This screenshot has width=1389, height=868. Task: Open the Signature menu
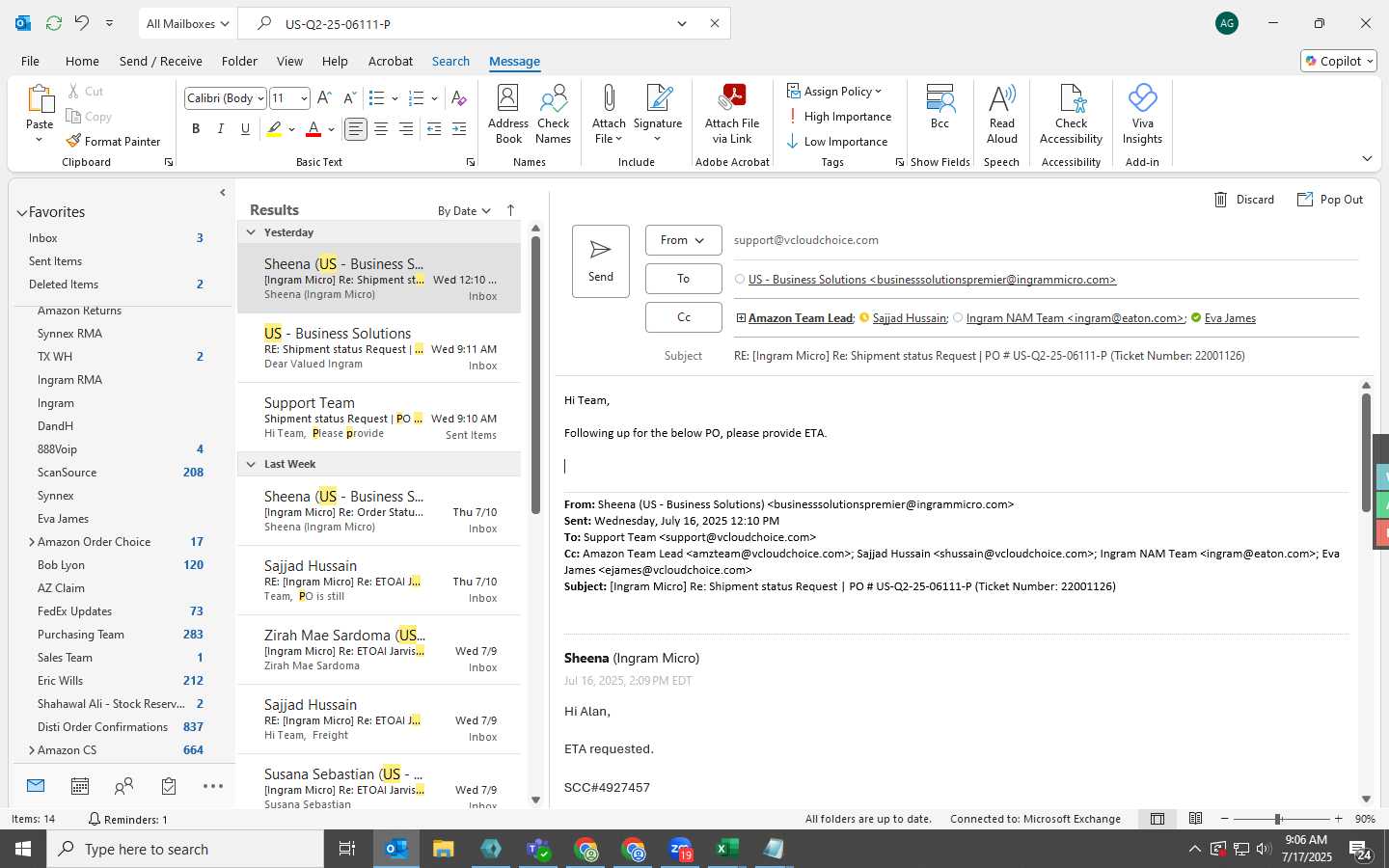pyautogui.click(x=658, y=114)
